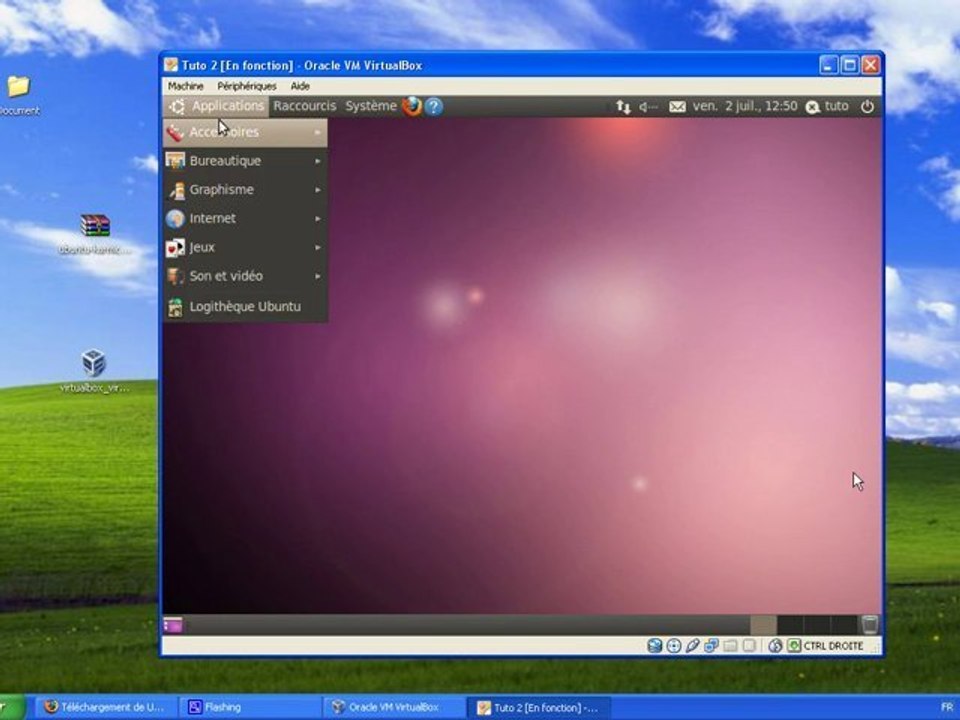Open the mail envelope indicator
The height and width of the screenshot is (720, 960).
tap(677, 107)
